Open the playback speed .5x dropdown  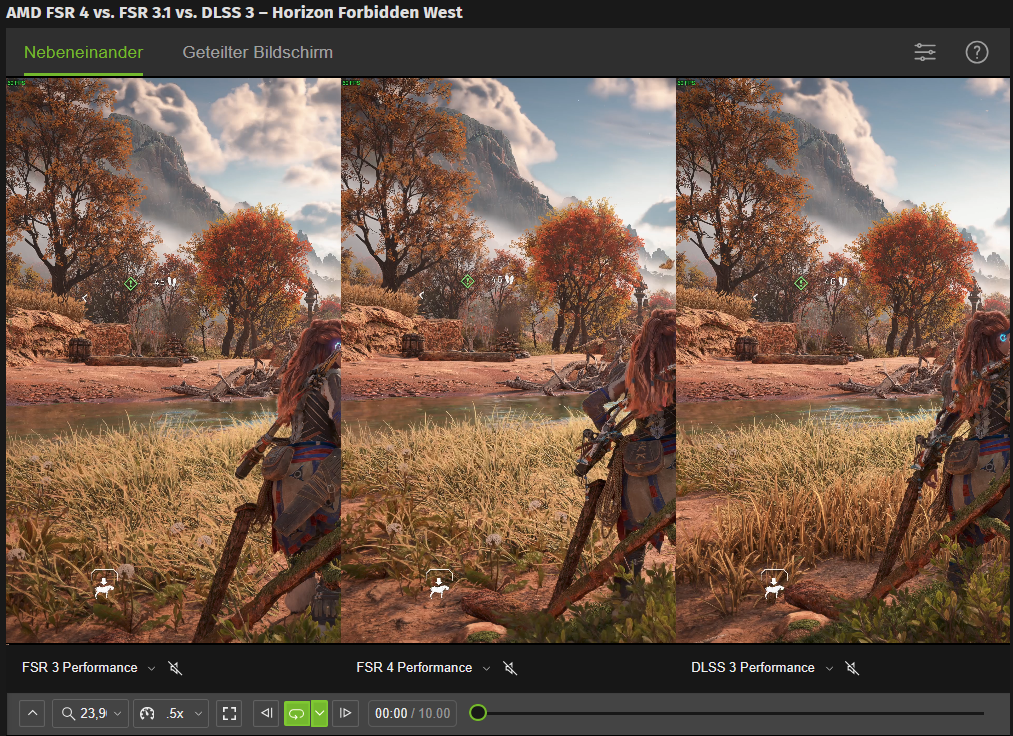(171, 713)
